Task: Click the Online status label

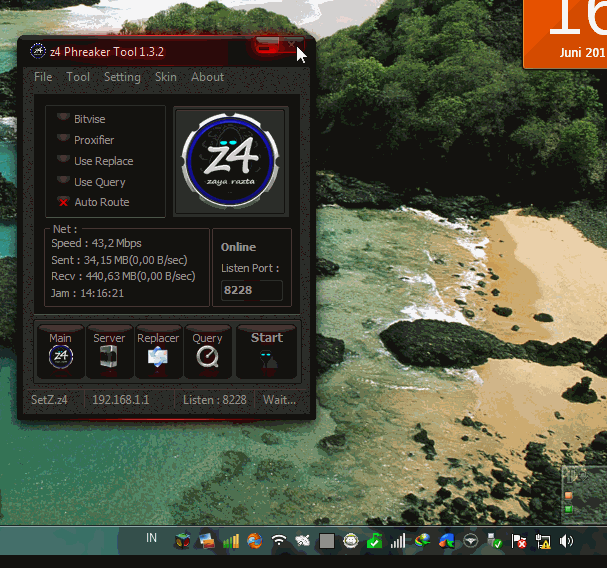Action: pos(238,247)
